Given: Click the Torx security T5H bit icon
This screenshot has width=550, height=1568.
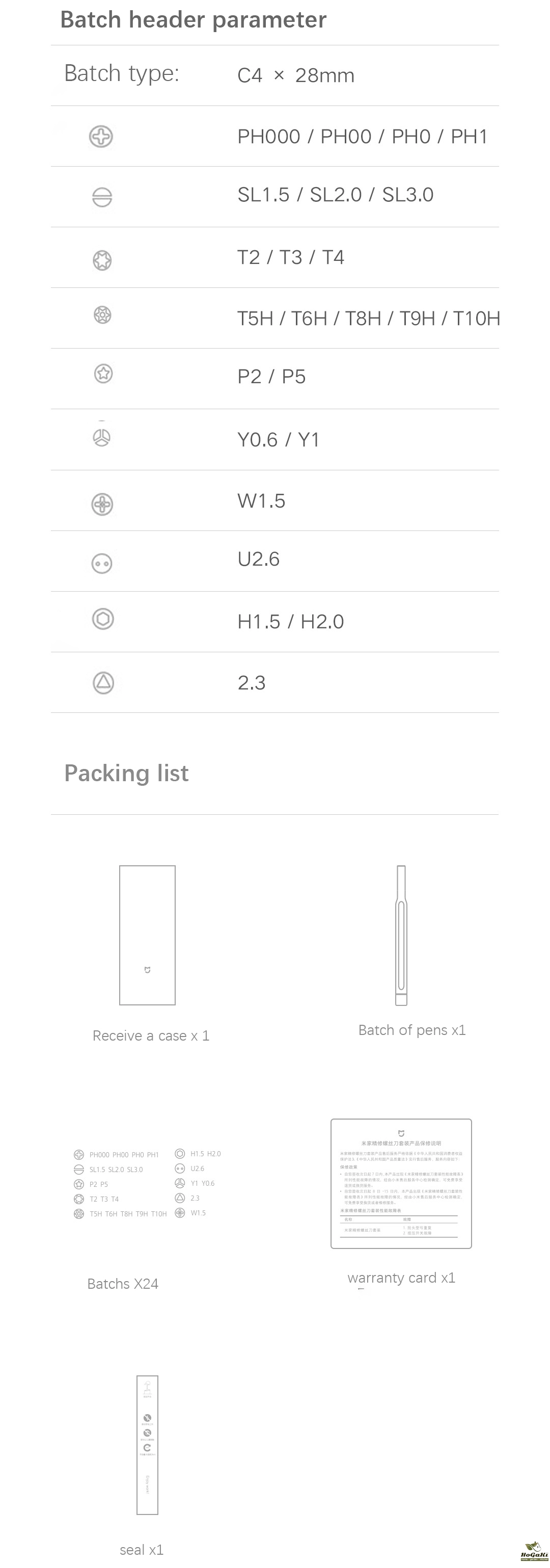Looking at the screenshot, I should coord(102,315).
